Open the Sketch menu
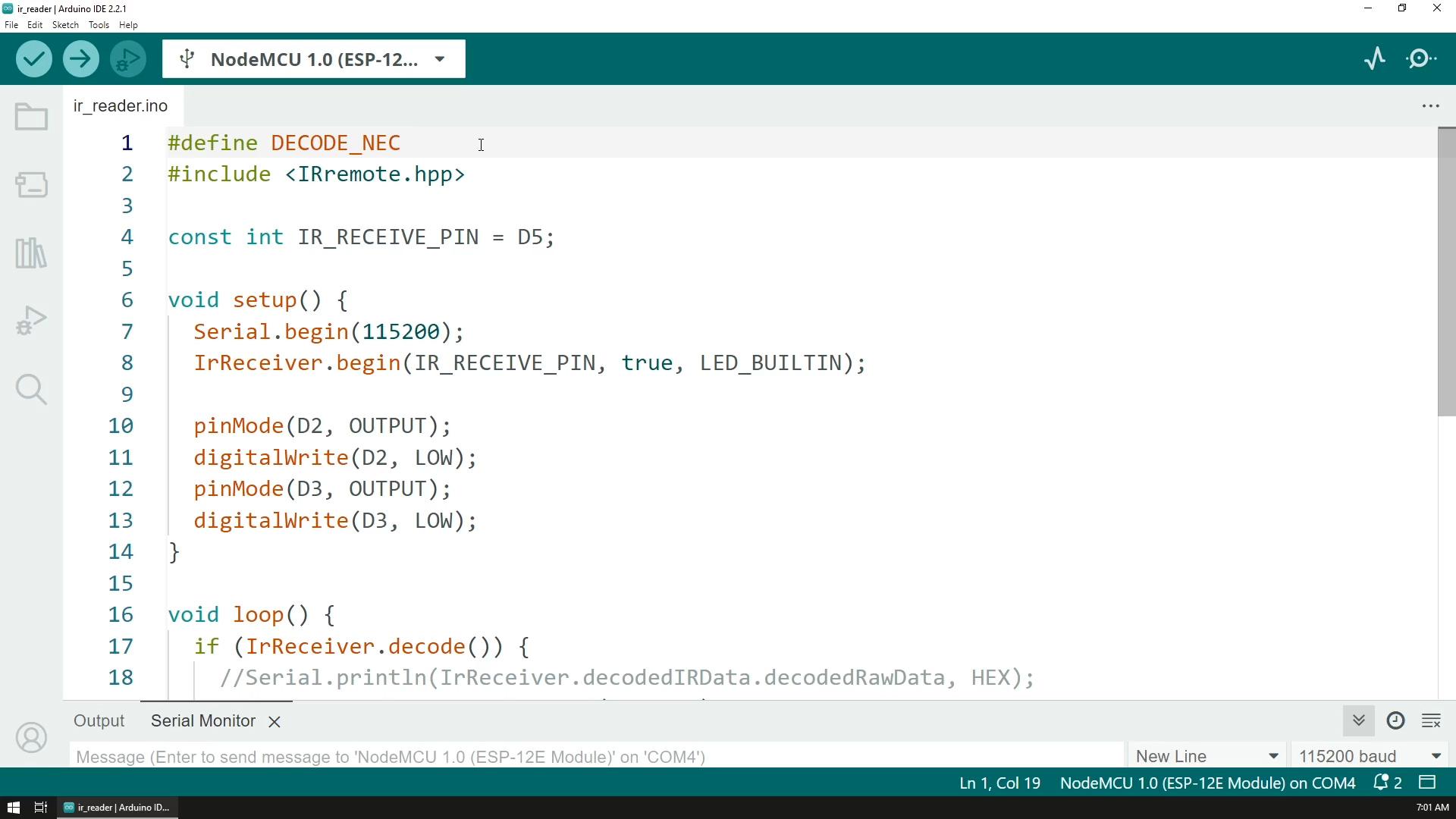This screenshot has width=1456, height=819. [65, 25]
